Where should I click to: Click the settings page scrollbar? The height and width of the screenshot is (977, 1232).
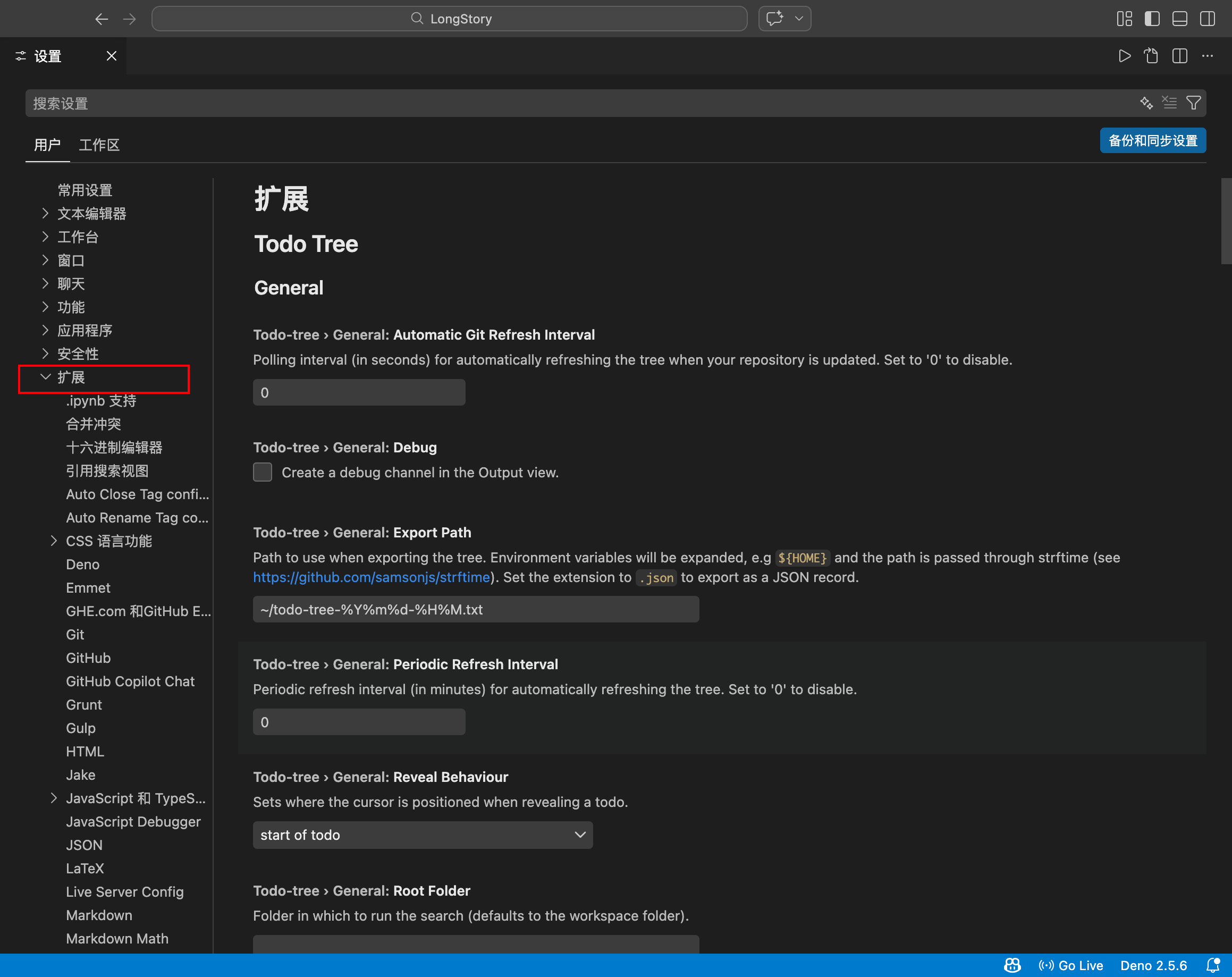click(x=1226, y=221)
